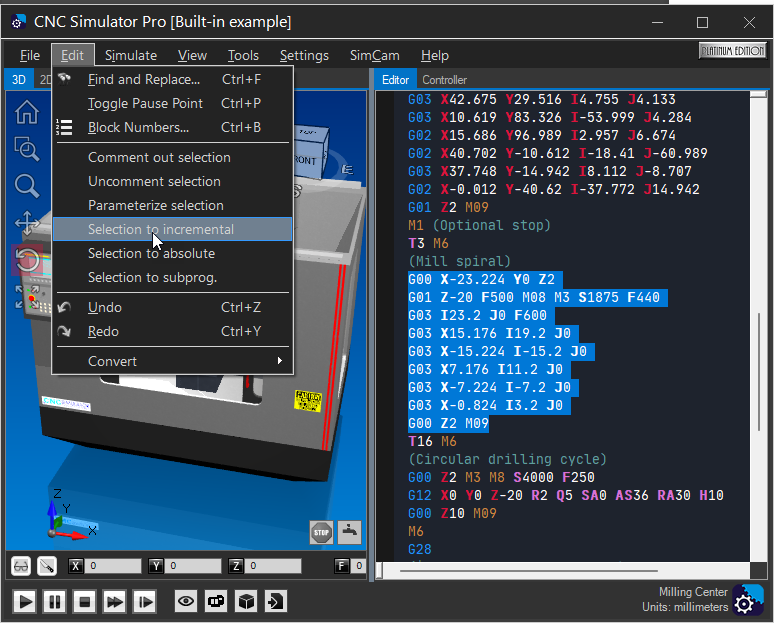Switch to the Editor tab

(x=395, y=80)
